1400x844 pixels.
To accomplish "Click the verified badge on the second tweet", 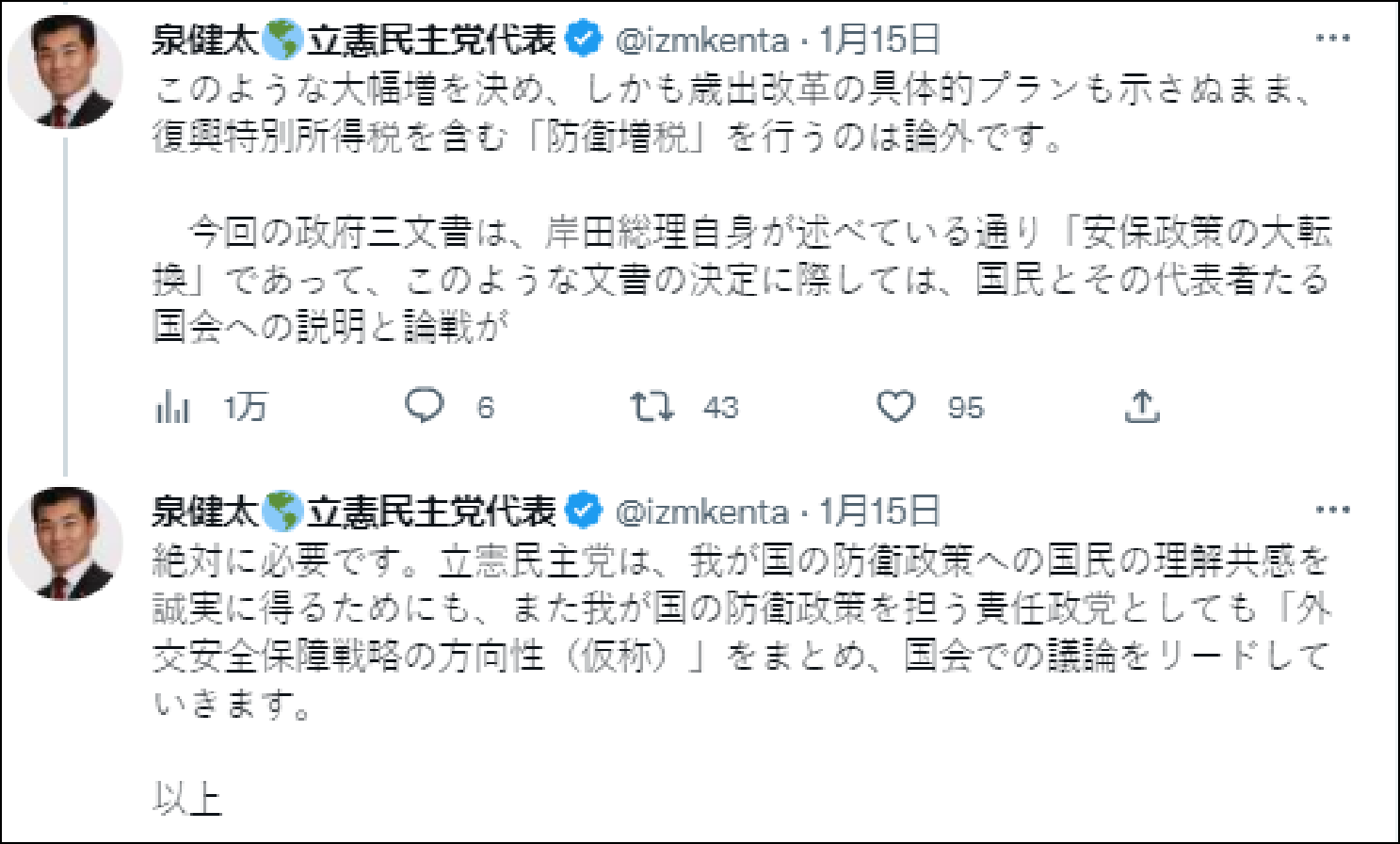I will pyautogui.click(x=583, y=512).
